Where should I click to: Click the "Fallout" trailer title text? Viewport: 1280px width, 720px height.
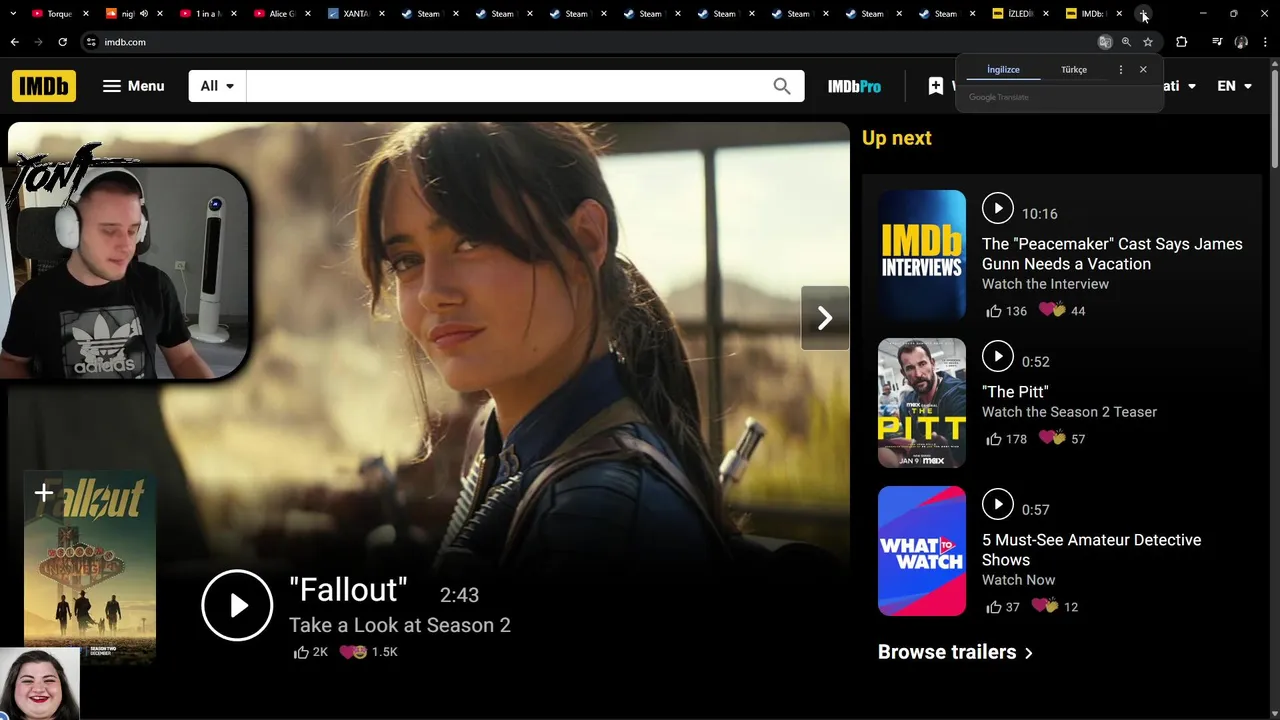click(348, 590)
